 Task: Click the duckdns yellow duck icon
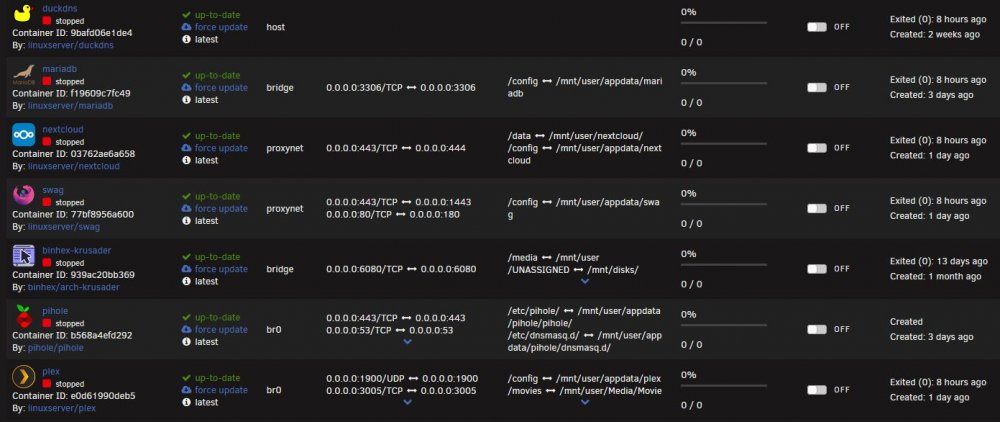(x=24, y=14)
